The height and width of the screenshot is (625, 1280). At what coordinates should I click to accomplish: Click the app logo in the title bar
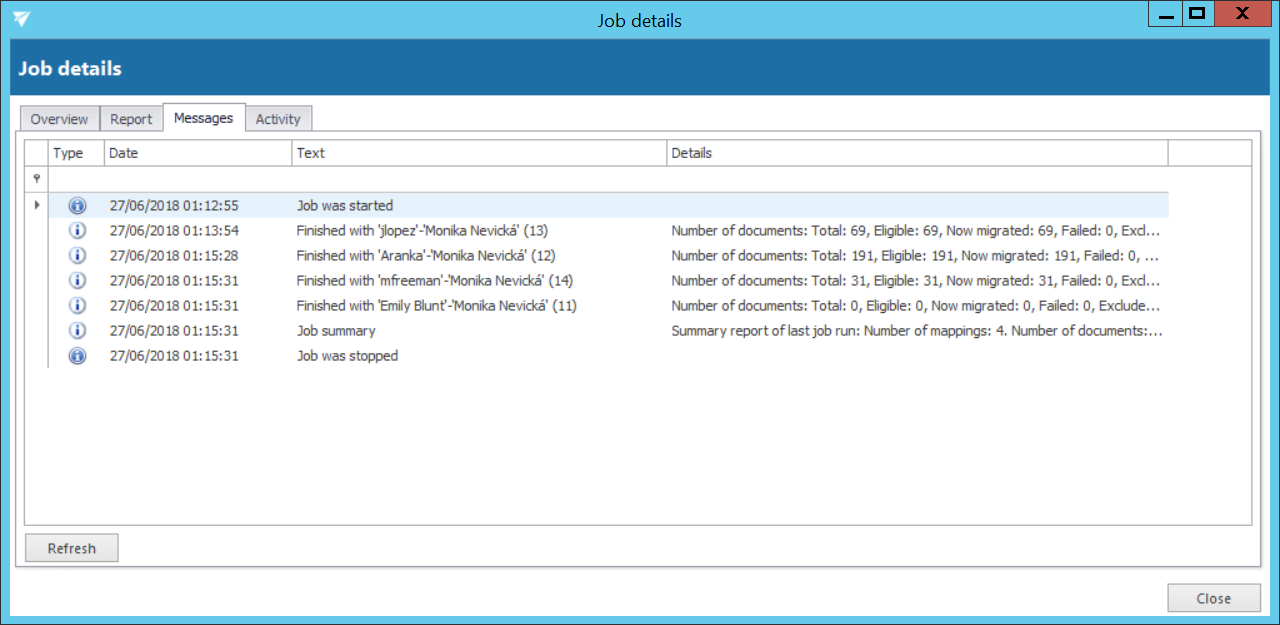tap(22, 19)
